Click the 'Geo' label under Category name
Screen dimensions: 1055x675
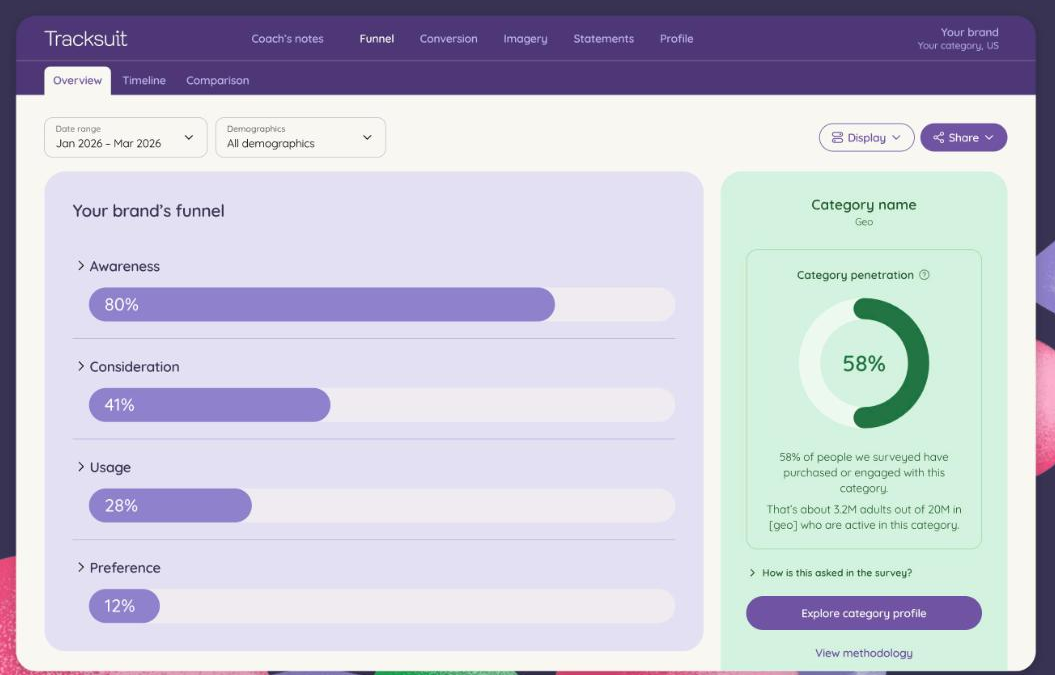pyautogui.click(x=863, y=221)
